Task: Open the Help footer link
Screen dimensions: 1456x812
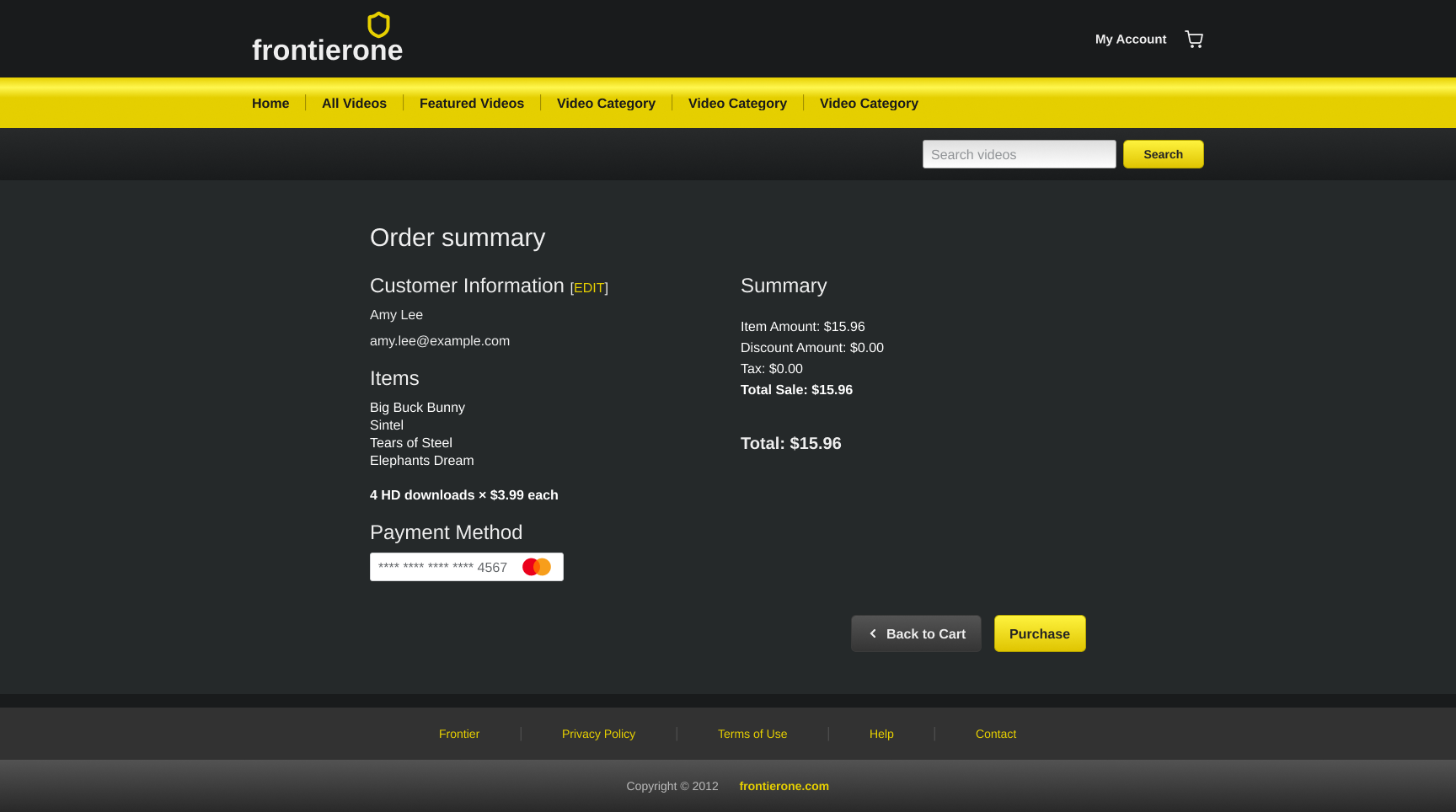Action: click(x=881, y=734)
